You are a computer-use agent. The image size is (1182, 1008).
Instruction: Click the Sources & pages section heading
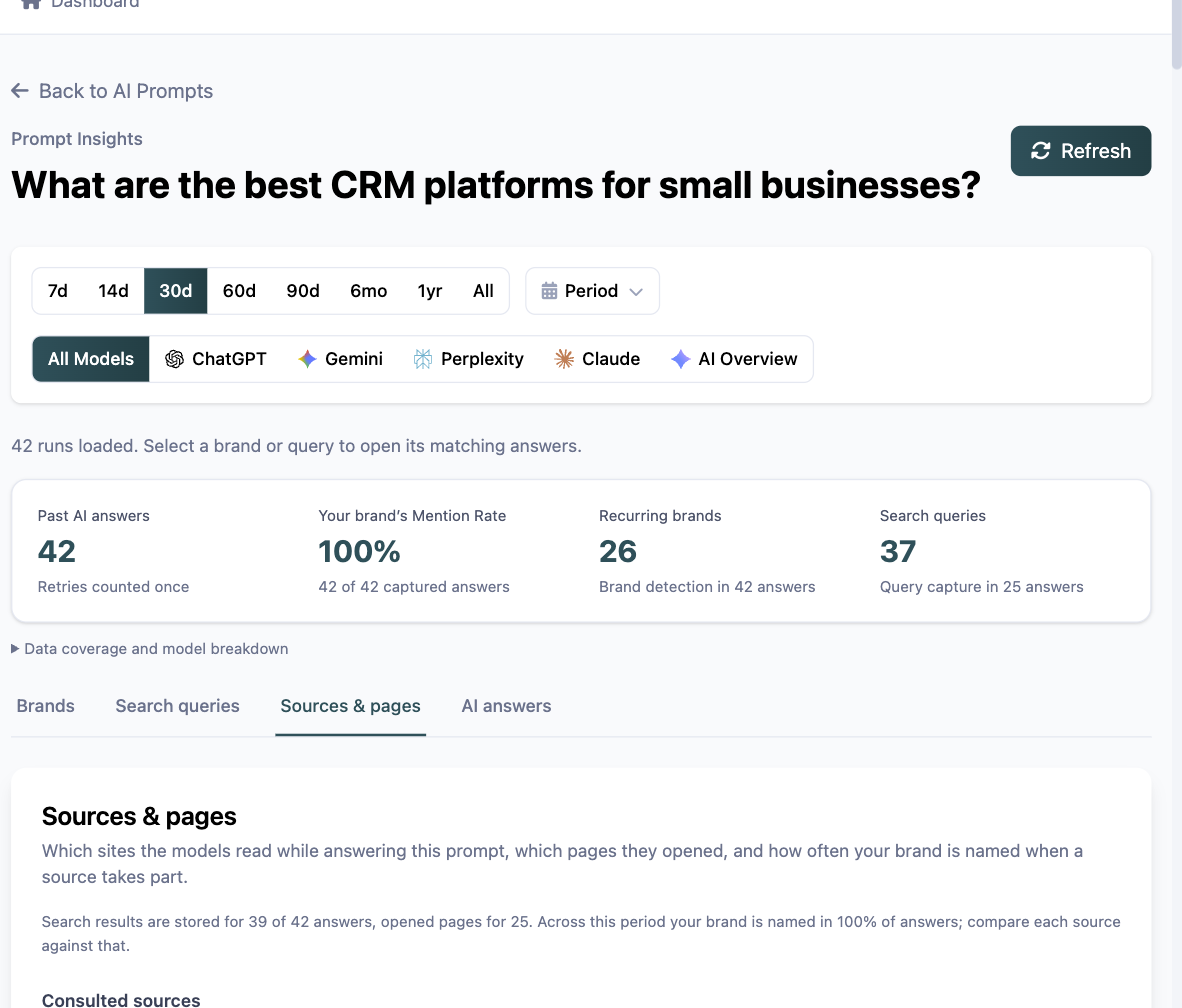coord(139,816)
